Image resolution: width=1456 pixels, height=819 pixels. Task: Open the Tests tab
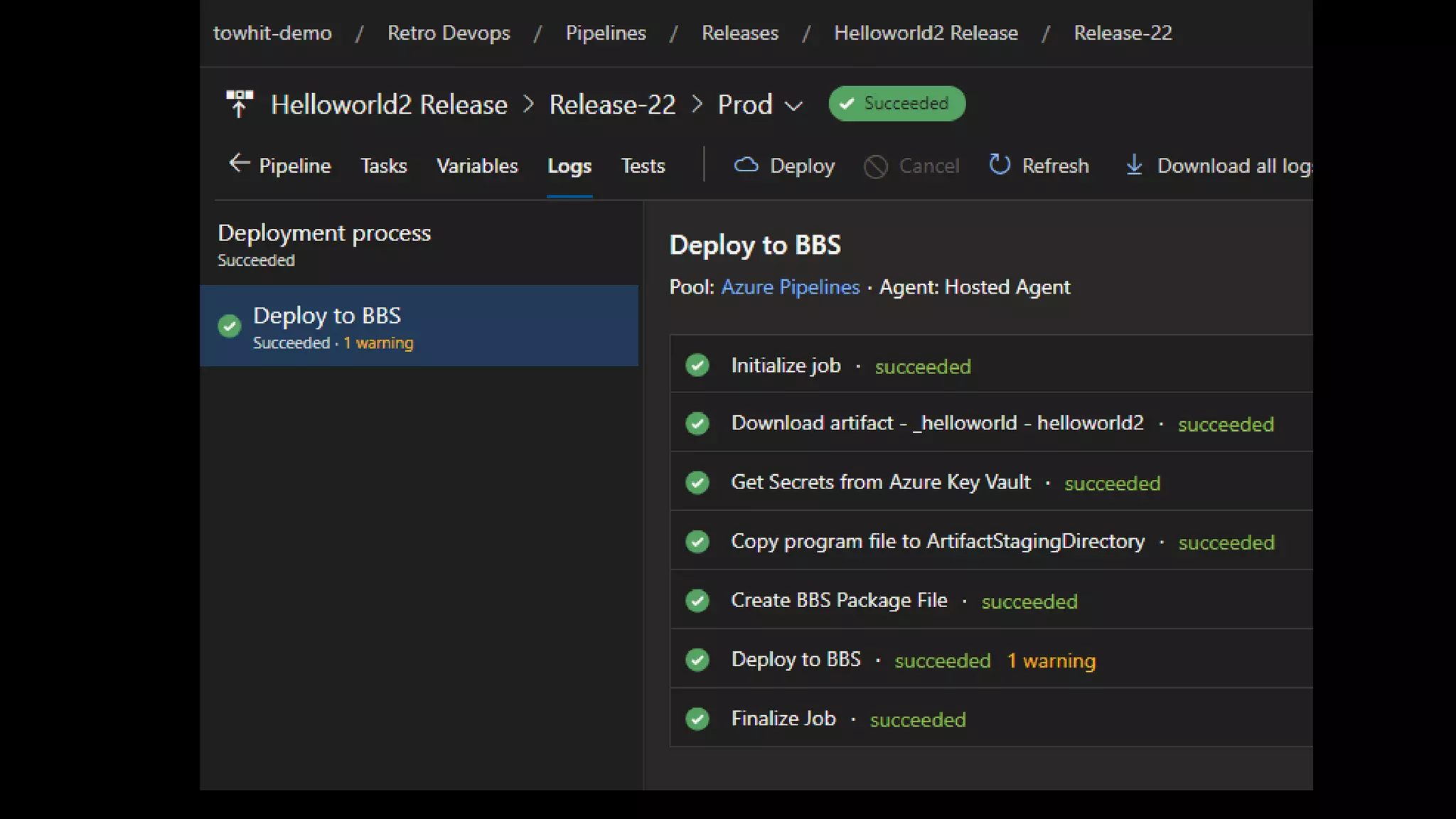click(643, 166)
